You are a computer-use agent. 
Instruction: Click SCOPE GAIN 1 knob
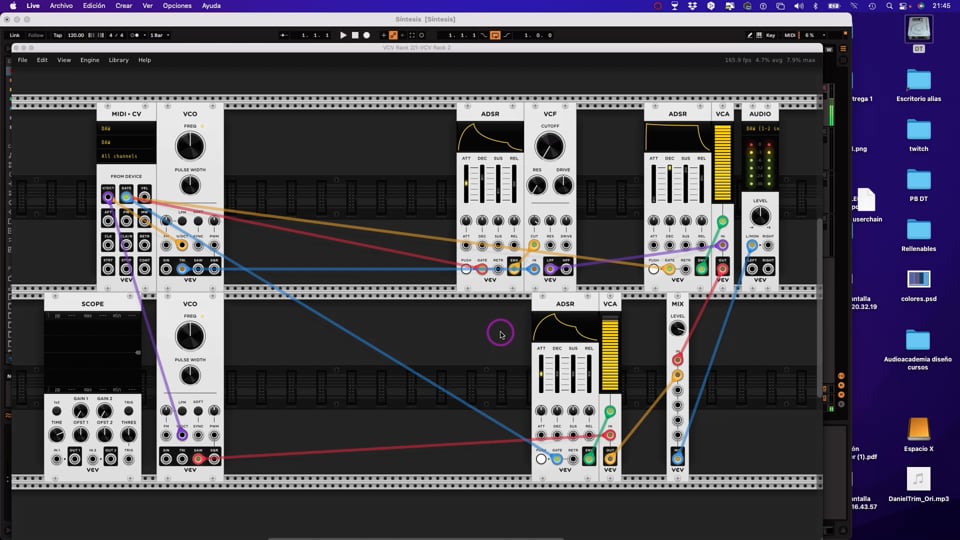[81, 411]
